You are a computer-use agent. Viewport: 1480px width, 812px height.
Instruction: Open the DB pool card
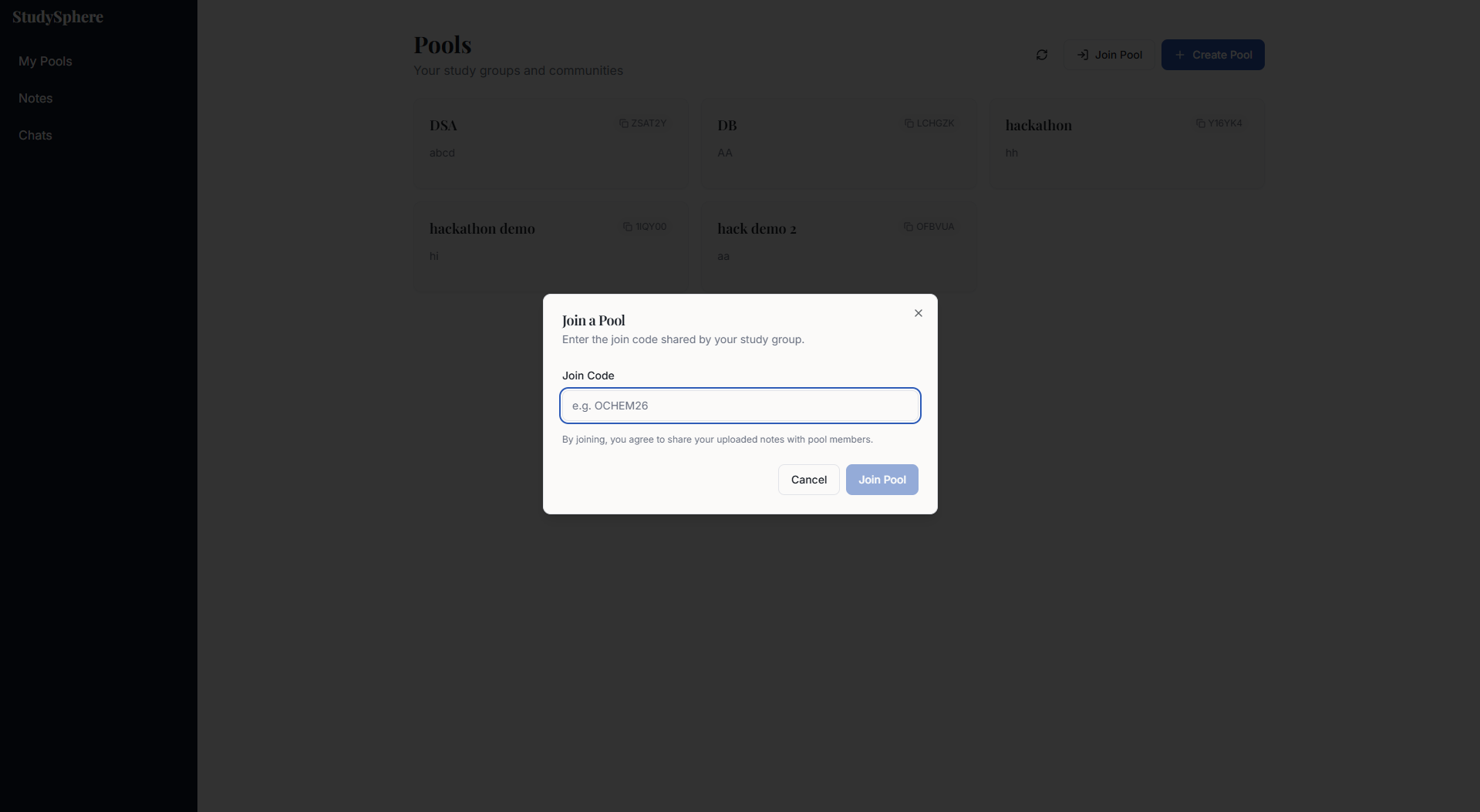coord(839,144)
